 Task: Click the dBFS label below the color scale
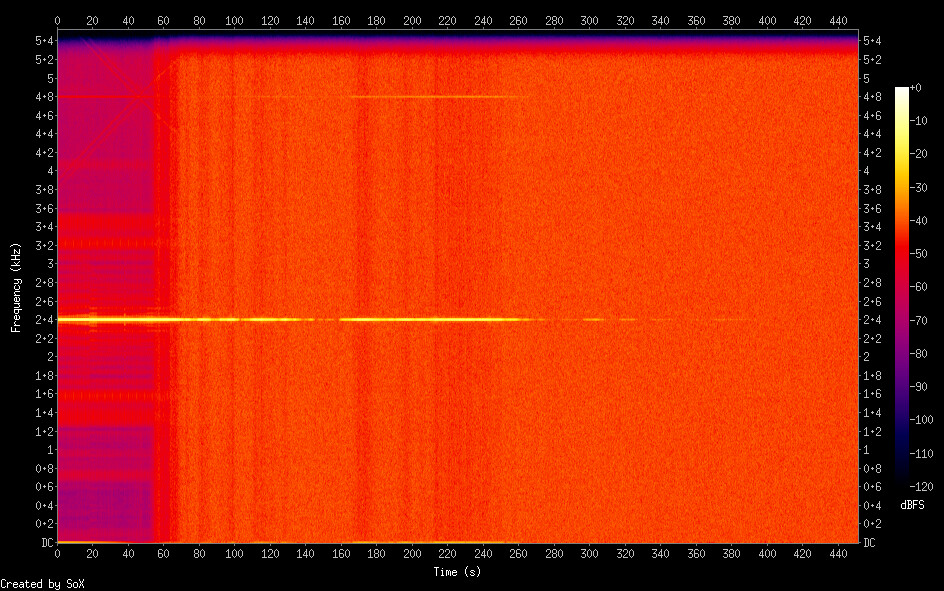pyautogui.click(x=912, y=505)
